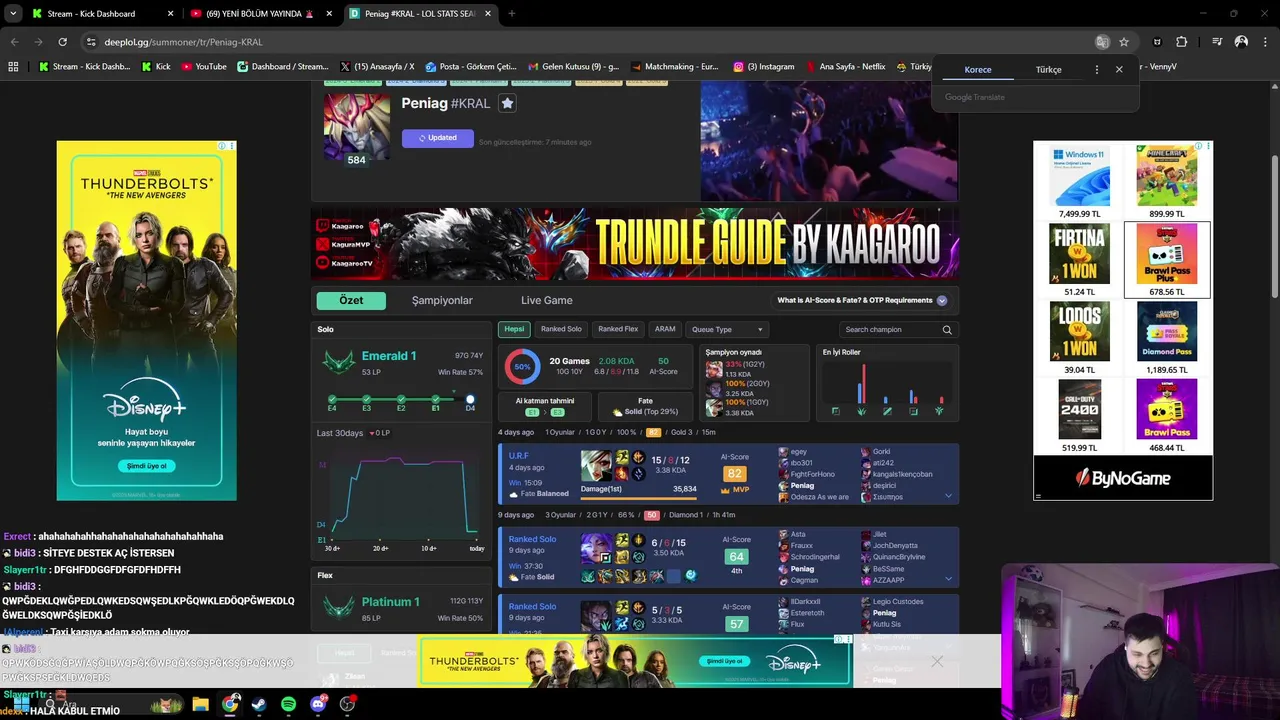1280x720 pixels.
Task: Open the Instagram bookmark
Action: 763,67
